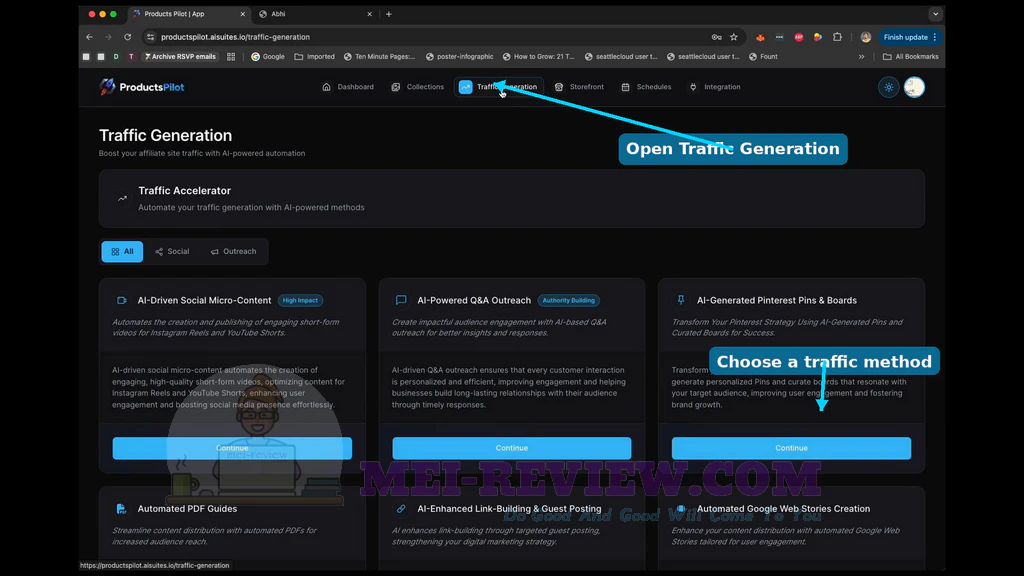This screenshot has height=576, width=1024.
Task: Continue with AI-Powered Q&A Outreach
Action: (x=511, y=448)
